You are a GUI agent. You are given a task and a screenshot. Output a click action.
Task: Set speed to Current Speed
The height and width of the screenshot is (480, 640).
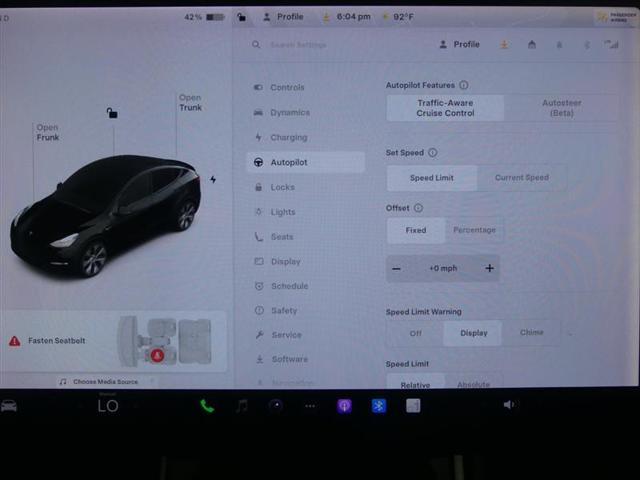(522, 178)
